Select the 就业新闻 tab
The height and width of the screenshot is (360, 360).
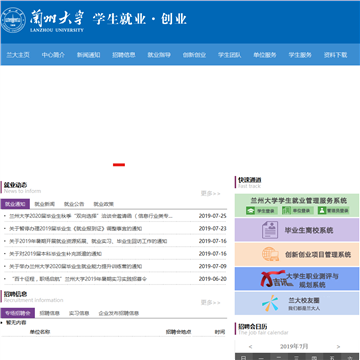(x=45, y=204)
